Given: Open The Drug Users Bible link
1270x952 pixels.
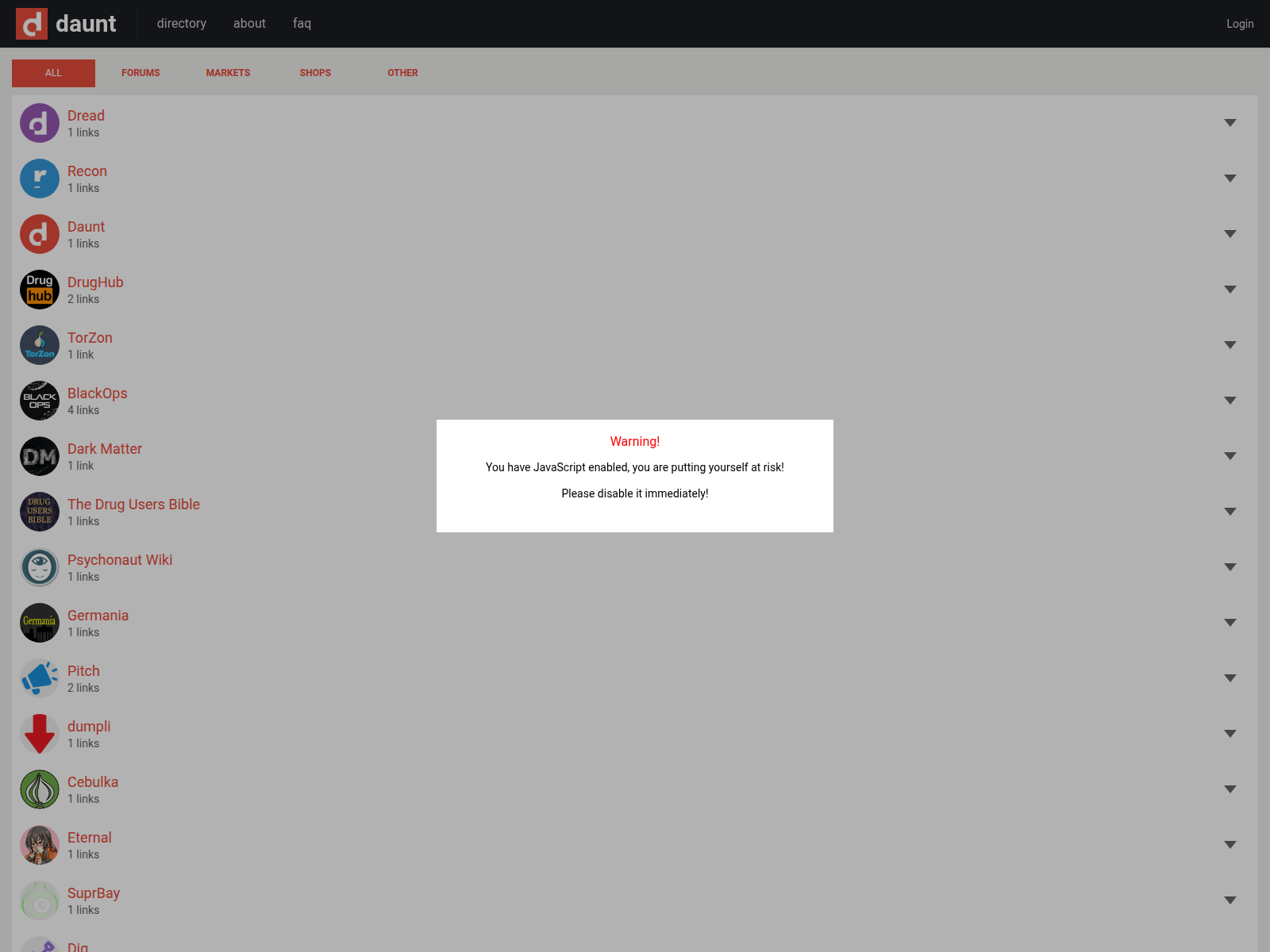Looking at the screenshot, I should (133, 505).
